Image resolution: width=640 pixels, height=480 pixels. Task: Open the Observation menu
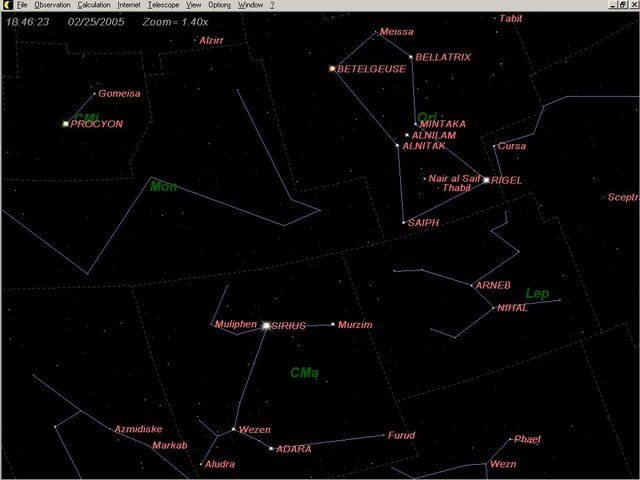(52, 5)
